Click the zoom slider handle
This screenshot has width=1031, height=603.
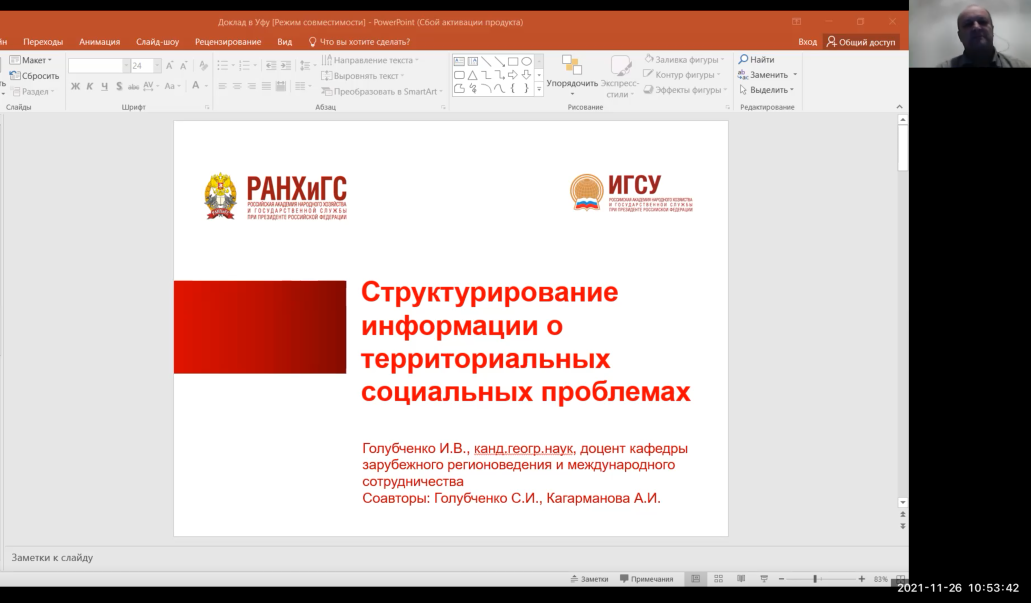click(x=815, y=579)
